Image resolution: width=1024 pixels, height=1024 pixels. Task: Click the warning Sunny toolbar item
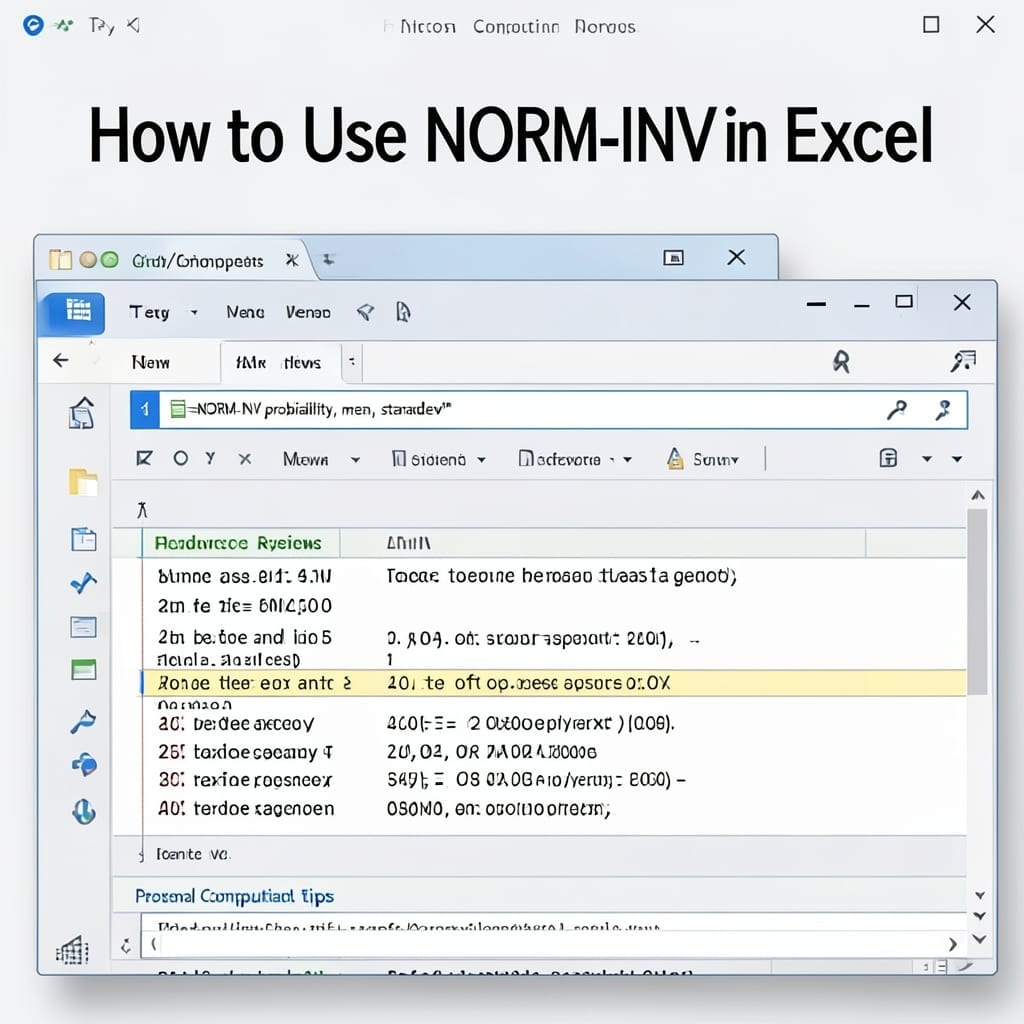(x=702, y=459)
